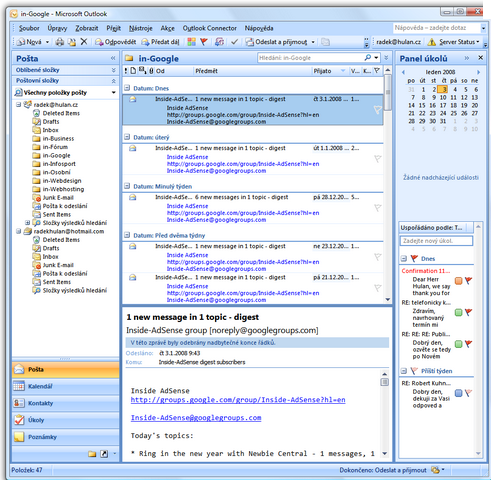Image resolution: width=491 pixels, height=480 pixels.
Task: Open the Odeslat a přijmout dropdown arrow
Action: tap(313, 42)
